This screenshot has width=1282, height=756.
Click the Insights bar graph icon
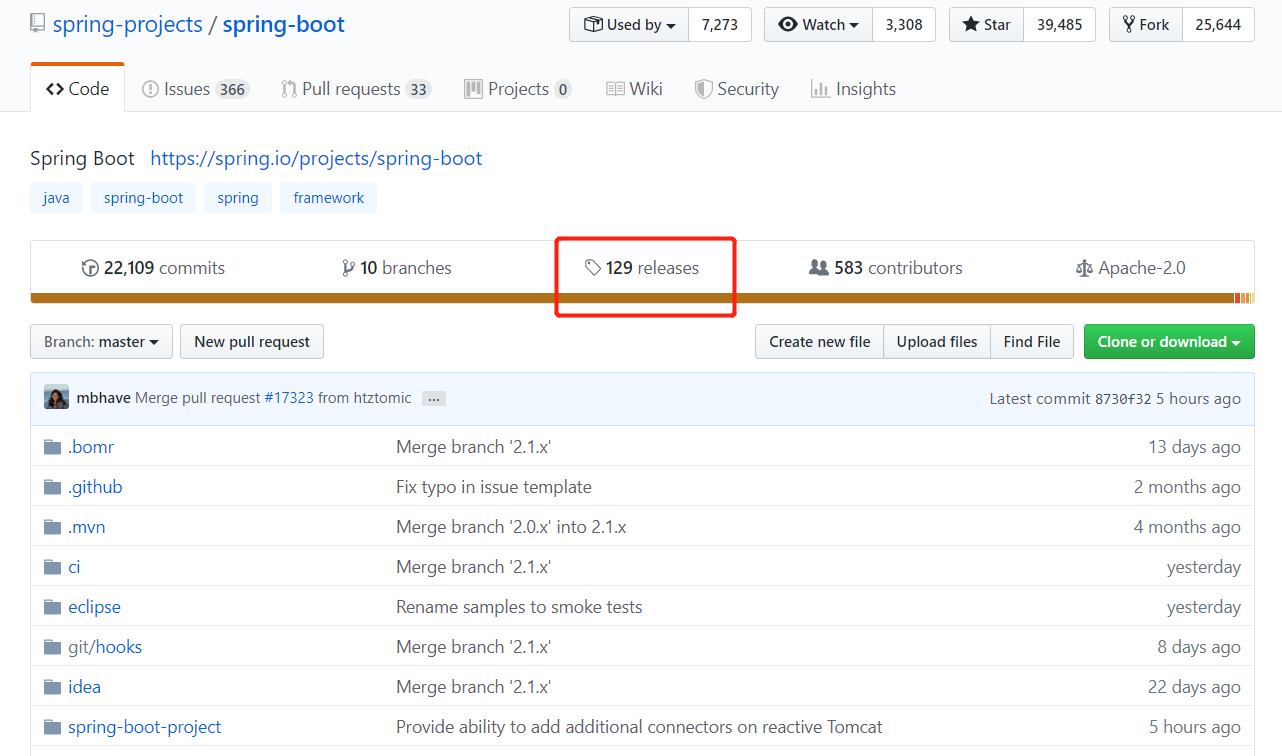coord(820,89)
